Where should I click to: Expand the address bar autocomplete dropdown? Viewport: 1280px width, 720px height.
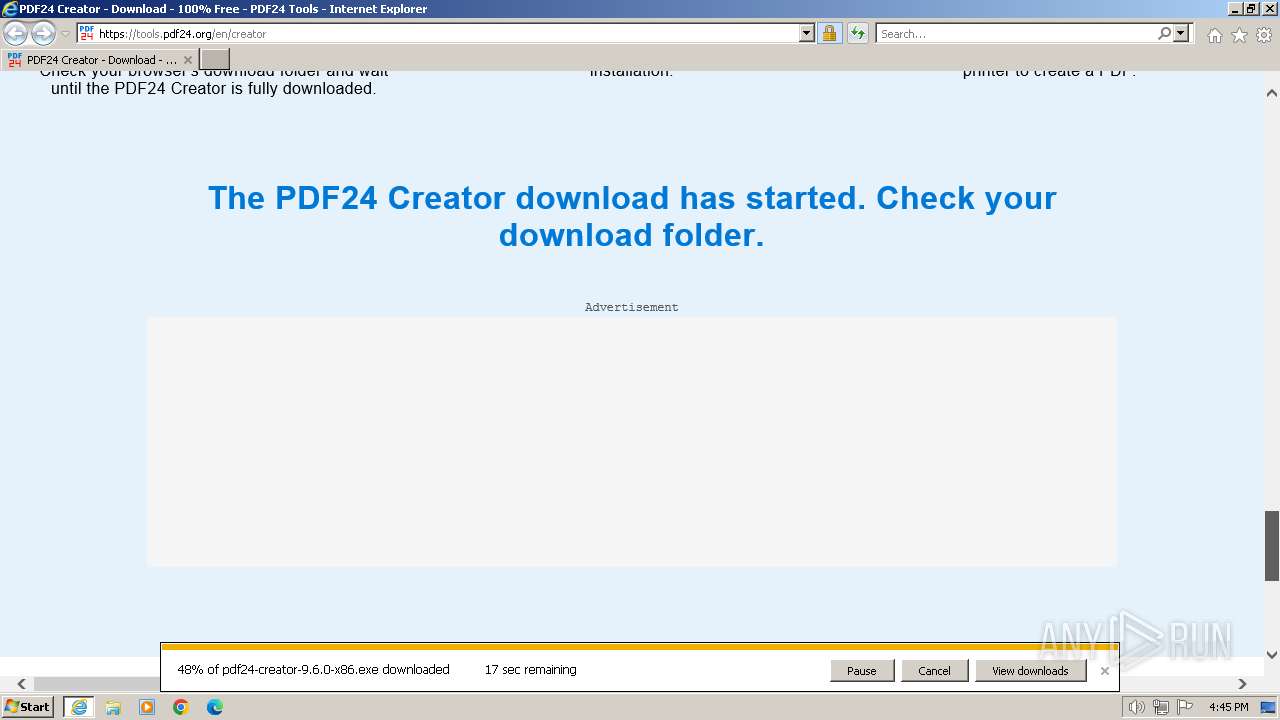click(x=807, y=33)
